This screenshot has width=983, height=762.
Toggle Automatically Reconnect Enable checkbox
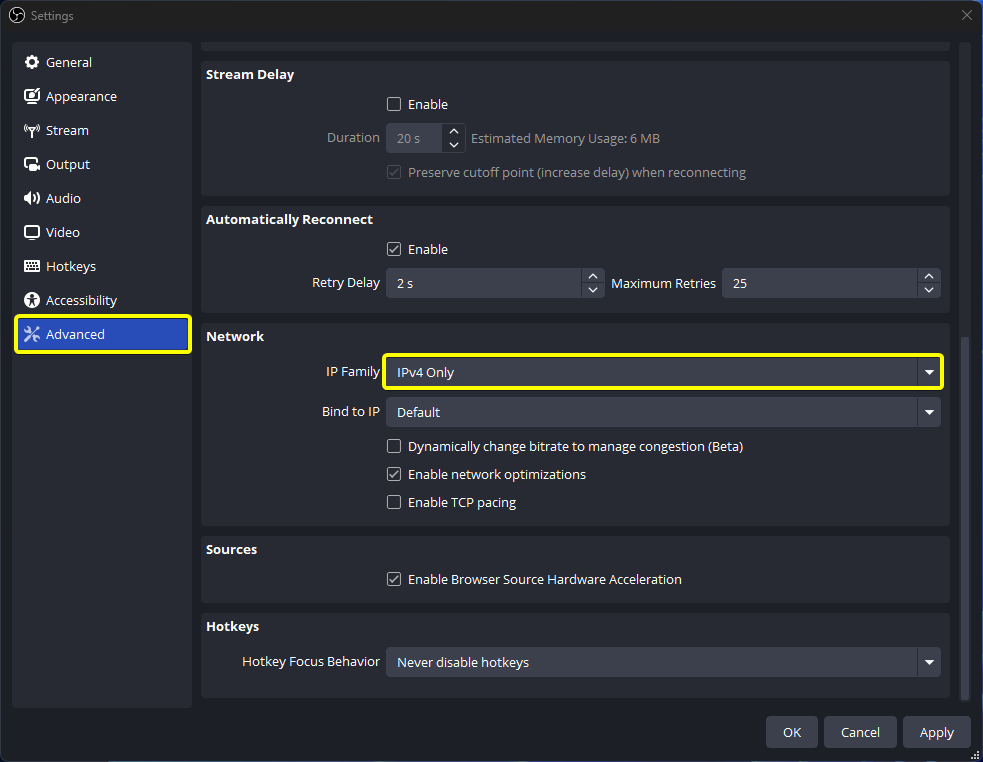point(394,249)
